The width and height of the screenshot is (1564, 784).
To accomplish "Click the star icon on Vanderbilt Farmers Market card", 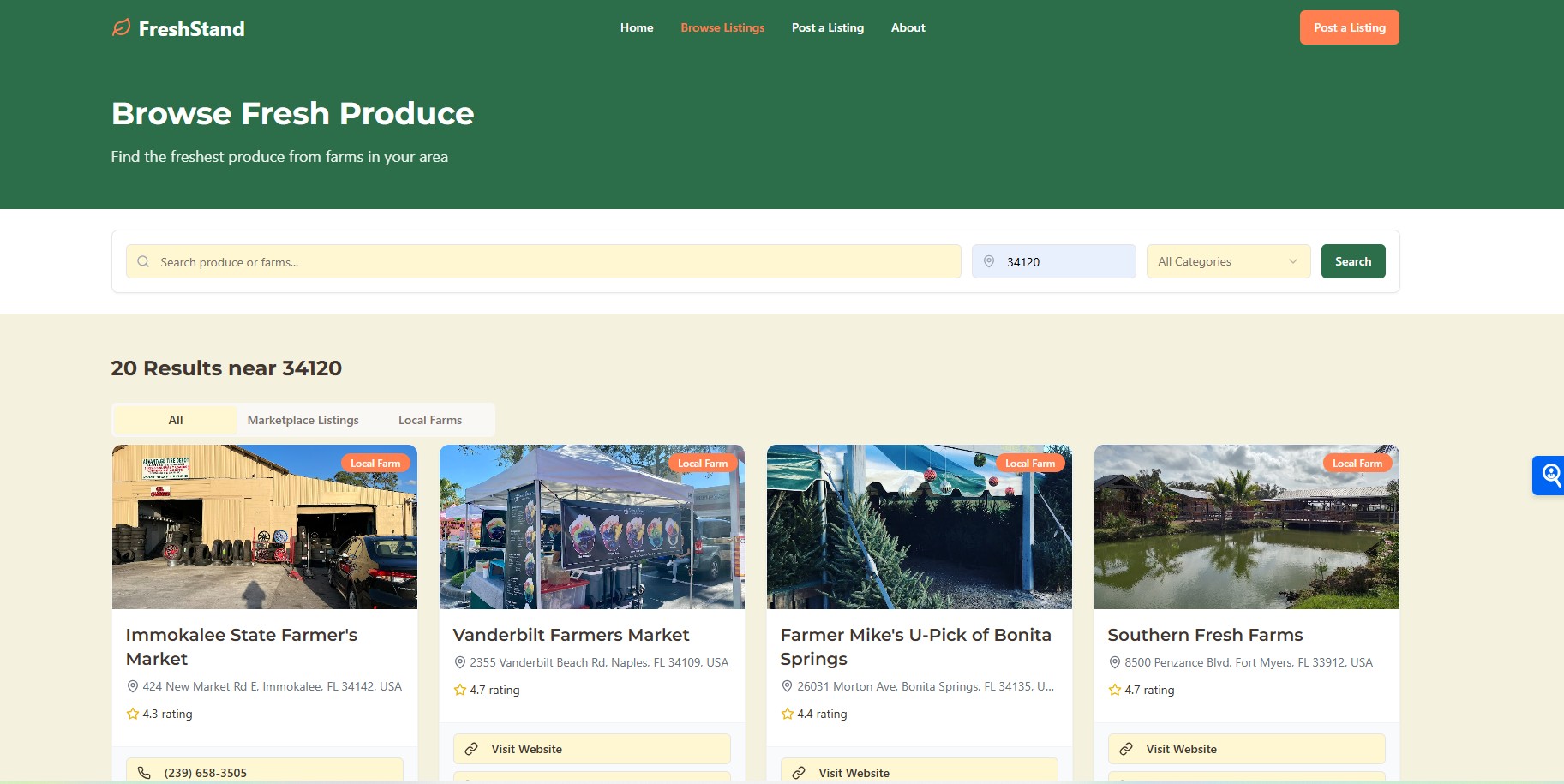I will [x=460, y=690].
